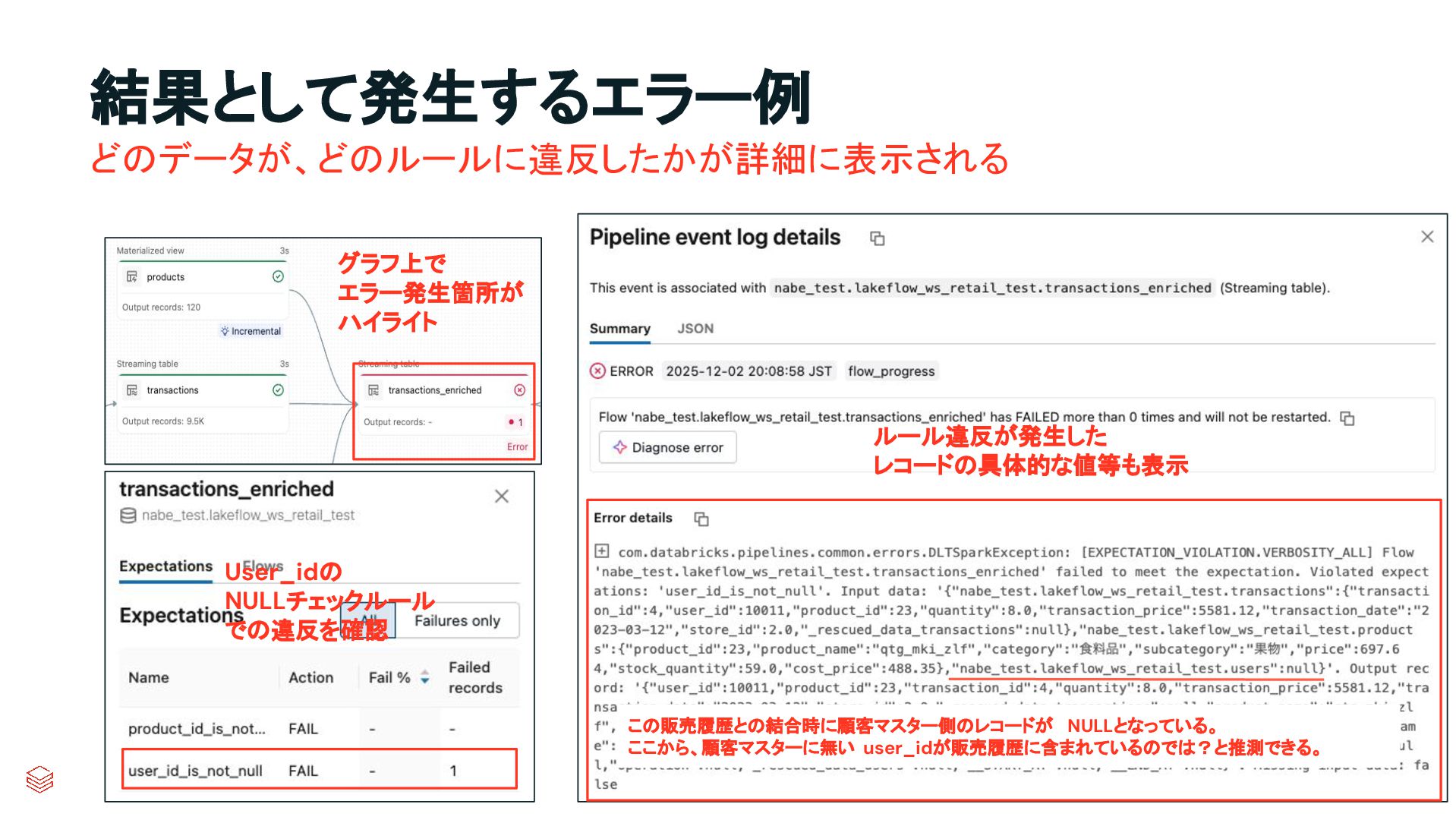1456x820 pixels.
Task: Click the products success checkmark icon
Action: (x=278, y=277)
